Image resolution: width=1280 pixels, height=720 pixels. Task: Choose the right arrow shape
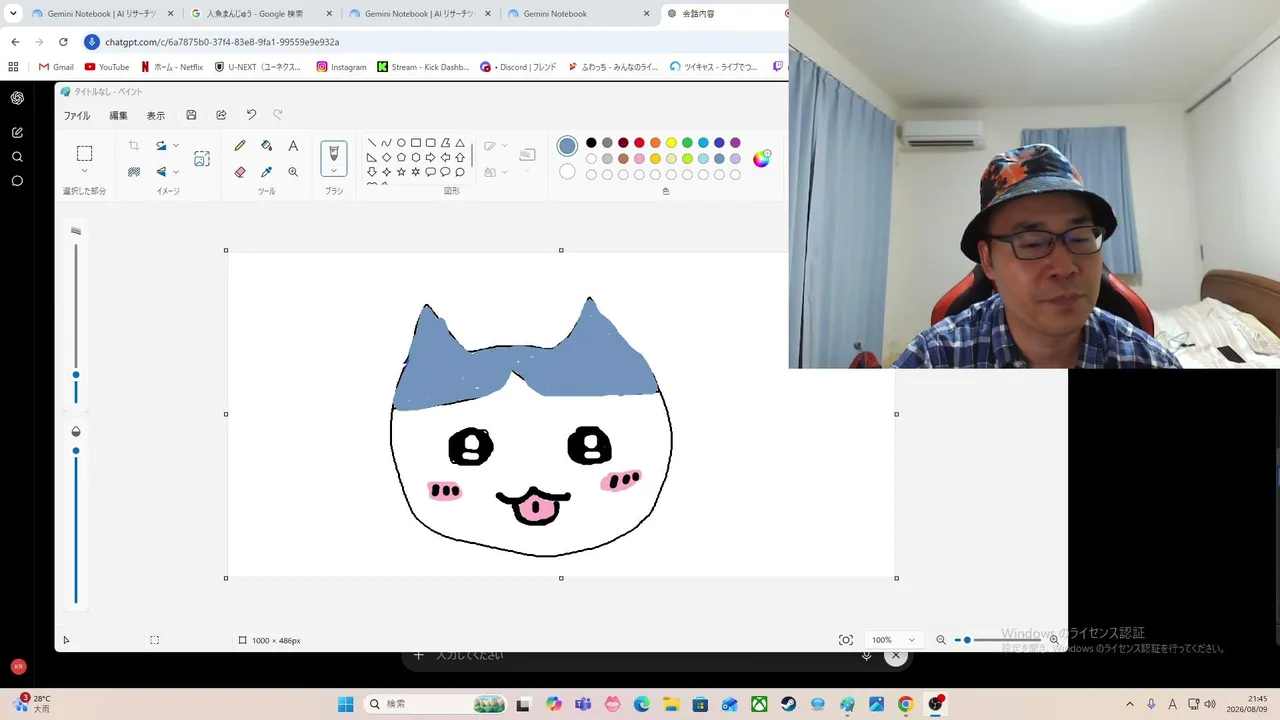(430, 157)
